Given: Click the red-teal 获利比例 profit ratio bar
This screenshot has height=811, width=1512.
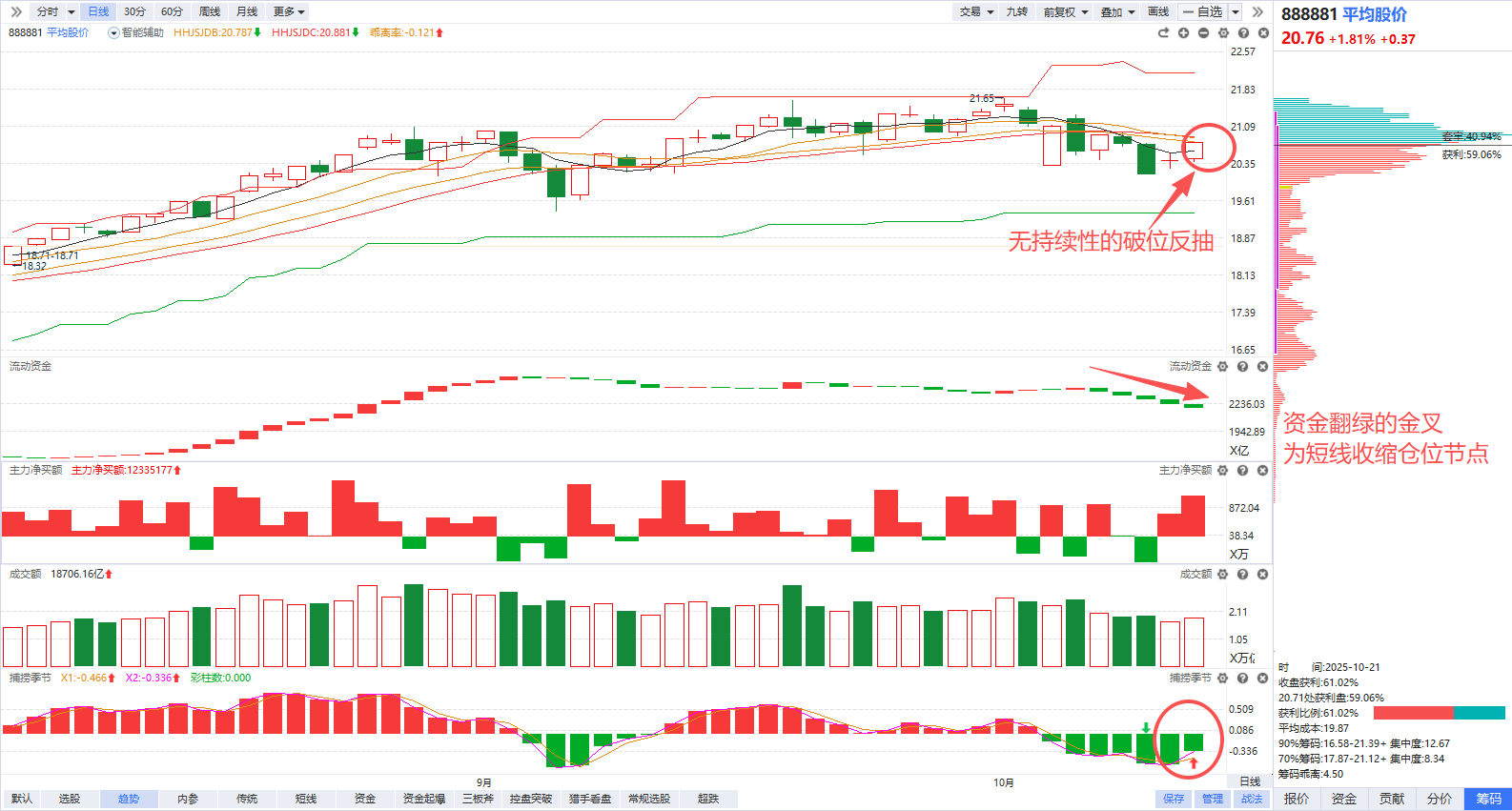Looking at the screenshot, I should (x=1439, y=713).
